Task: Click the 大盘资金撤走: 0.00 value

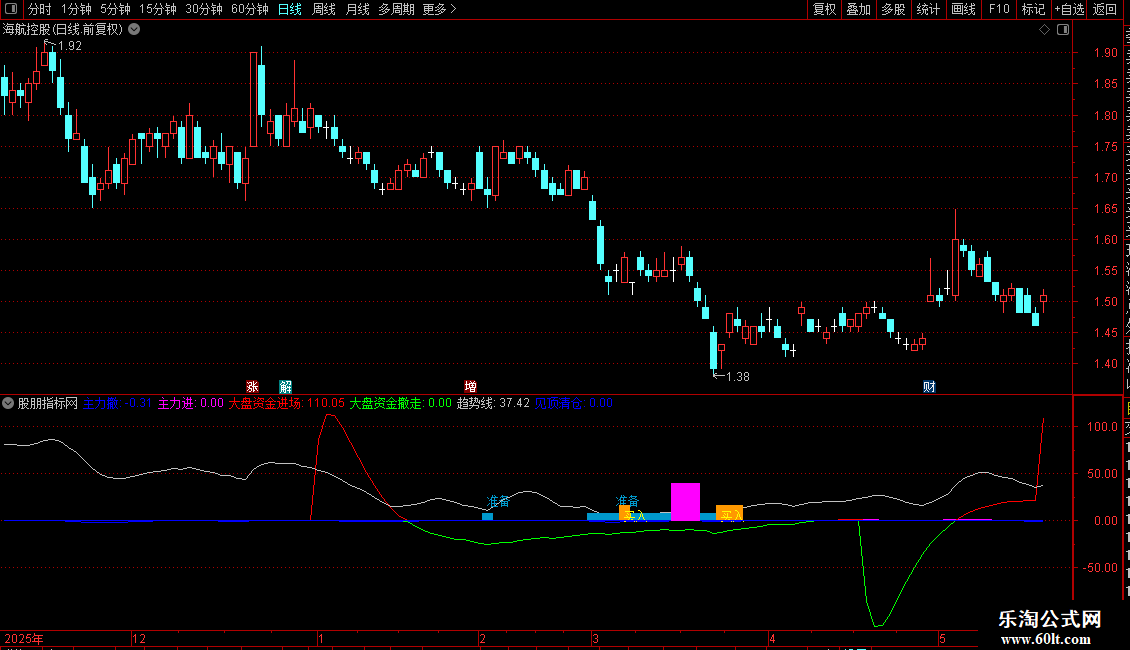Action: (x=401, y=404)
